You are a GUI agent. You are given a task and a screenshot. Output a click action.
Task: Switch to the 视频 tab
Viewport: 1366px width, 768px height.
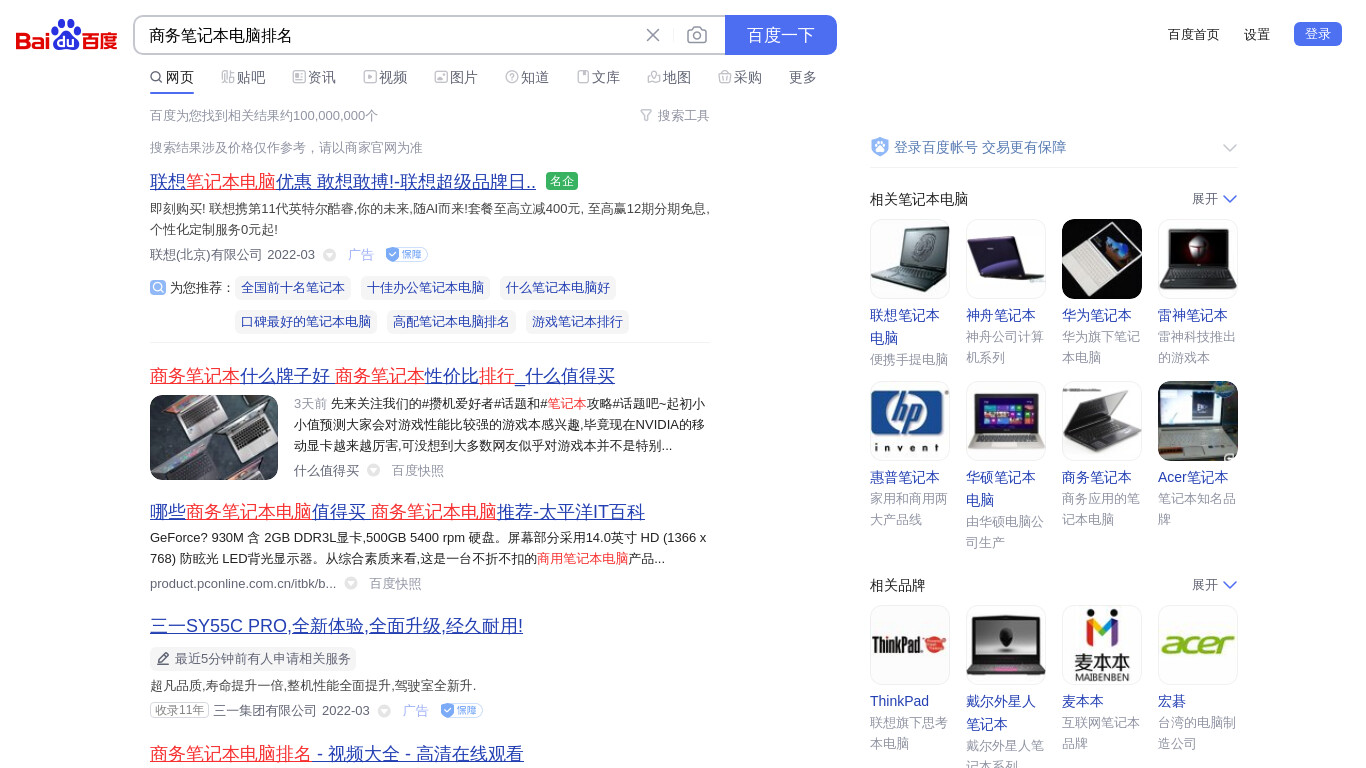pyautogui.click(x=385, y=77)
